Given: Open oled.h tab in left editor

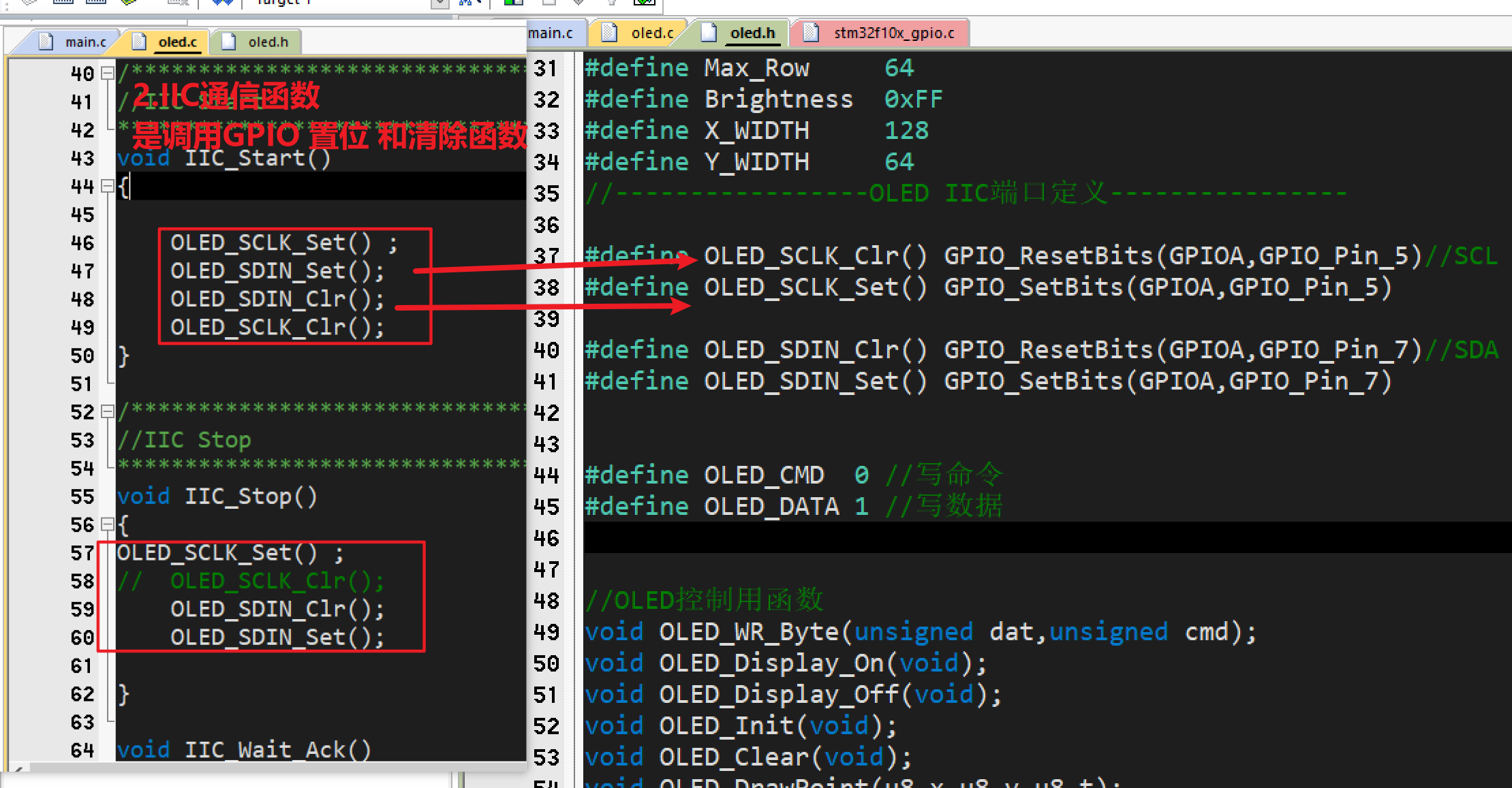Looking at the screenshot, I should [257, 42].
